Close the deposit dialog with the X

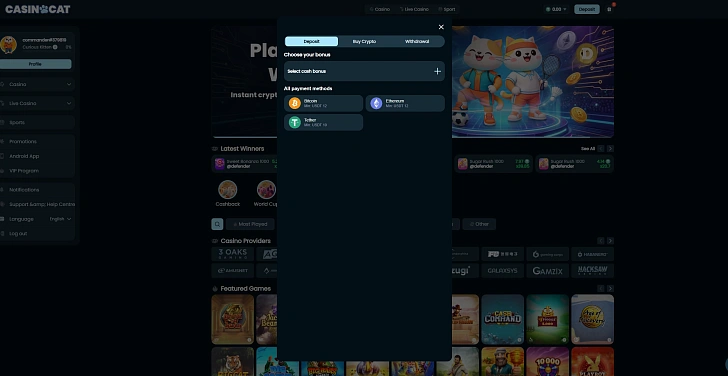pos(441,27)
